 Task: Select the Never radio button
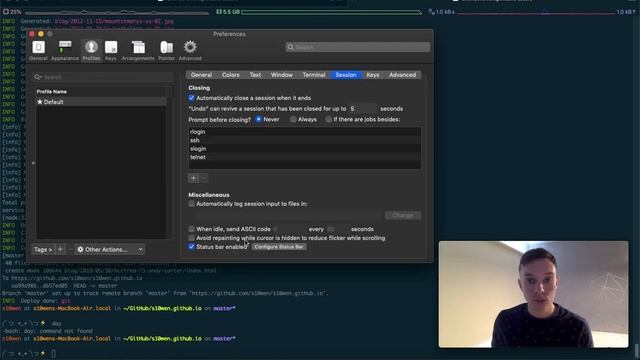(258, 119)
